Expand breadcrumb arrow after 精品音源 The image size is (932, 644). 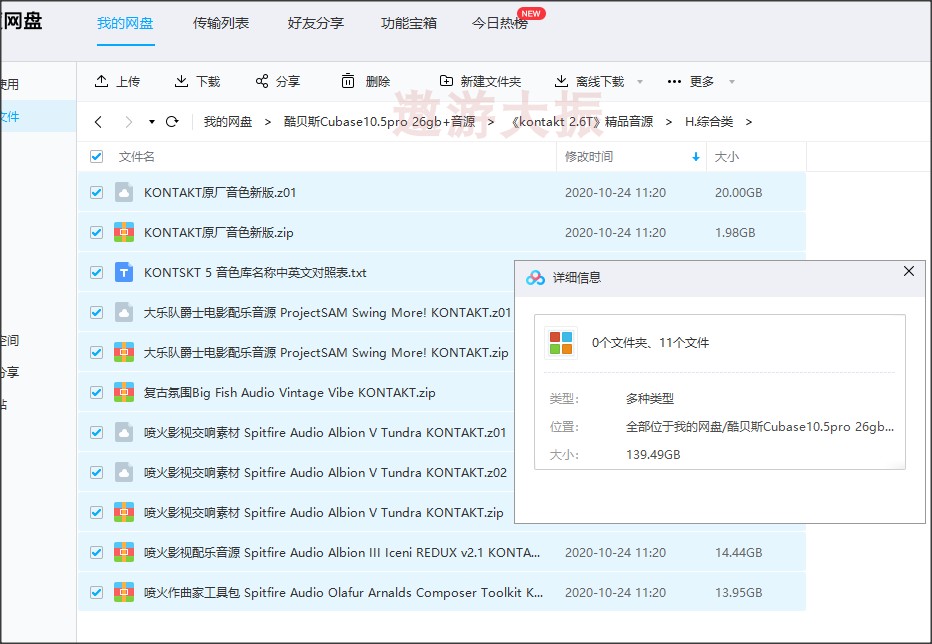tap(669, 122)
